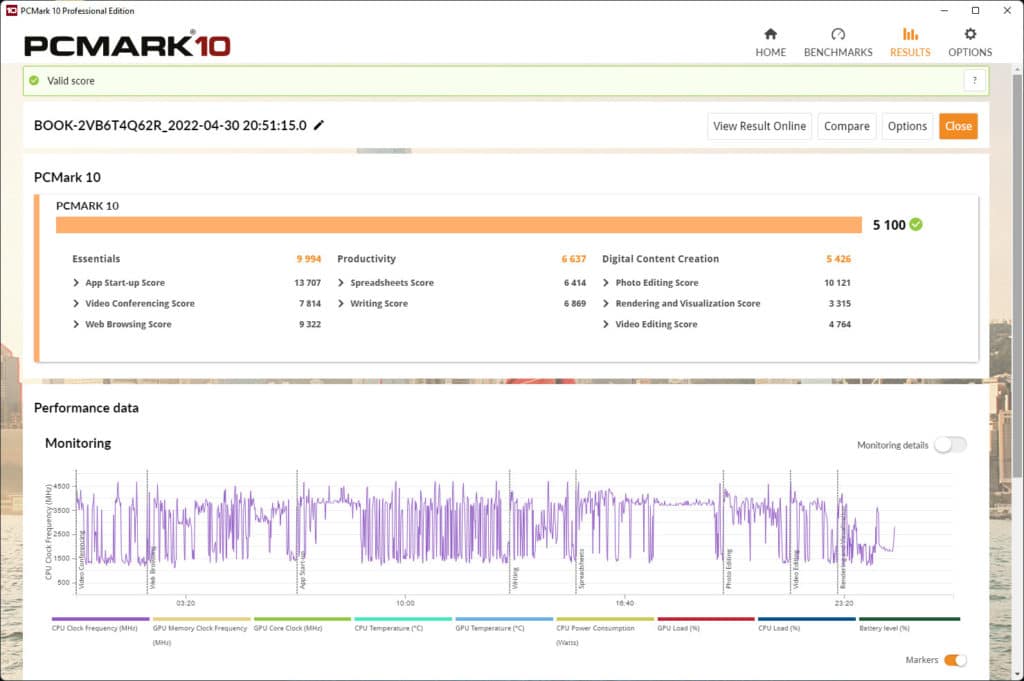Image resolution: width=1024 pixels, height=681 pixels.
Task: Click the scroll down arrow
Action: point(1018,674)
